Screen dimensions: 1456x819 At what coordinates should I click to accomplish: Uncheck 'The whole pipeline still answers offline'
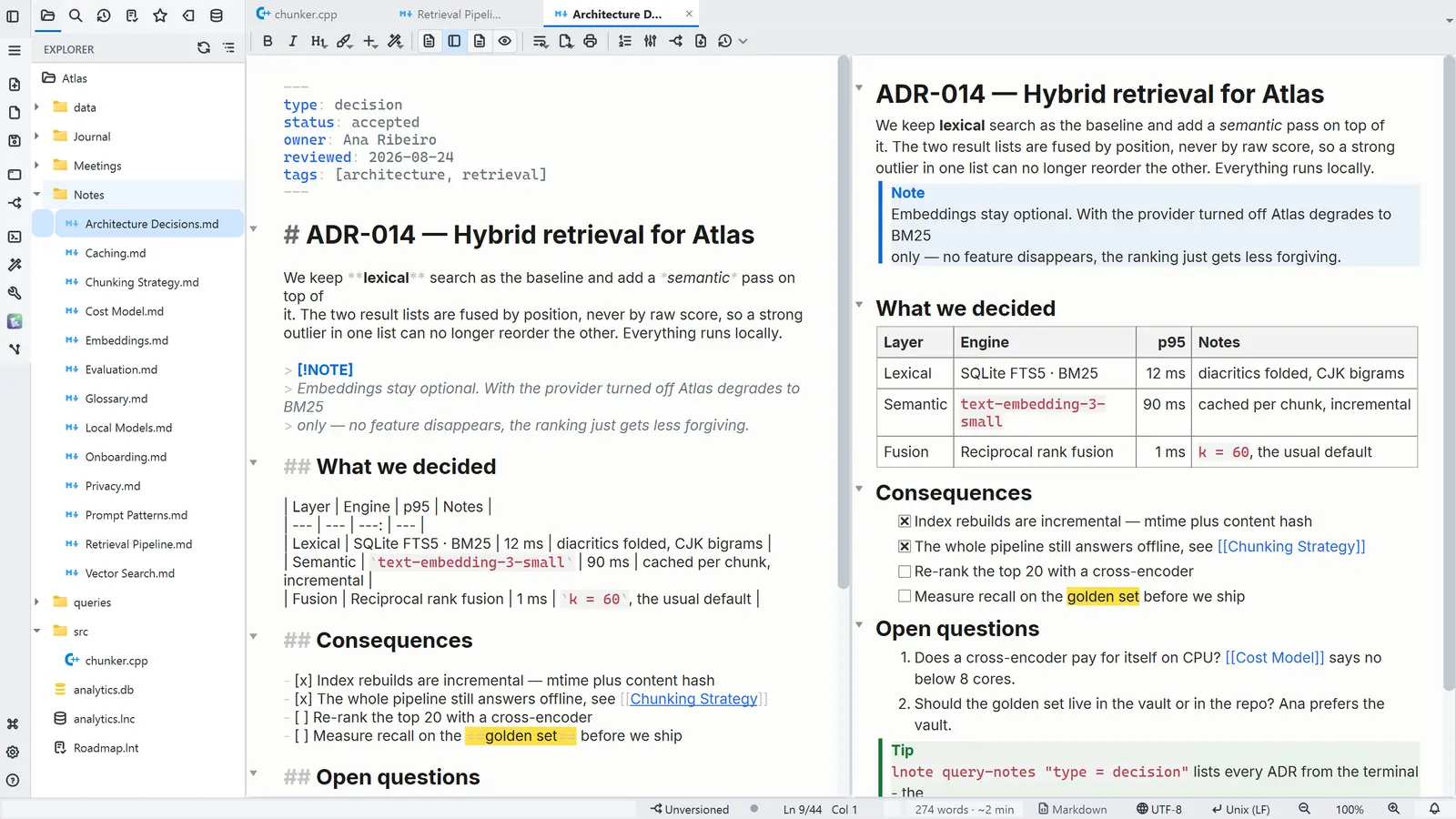[x=905, y=547]
